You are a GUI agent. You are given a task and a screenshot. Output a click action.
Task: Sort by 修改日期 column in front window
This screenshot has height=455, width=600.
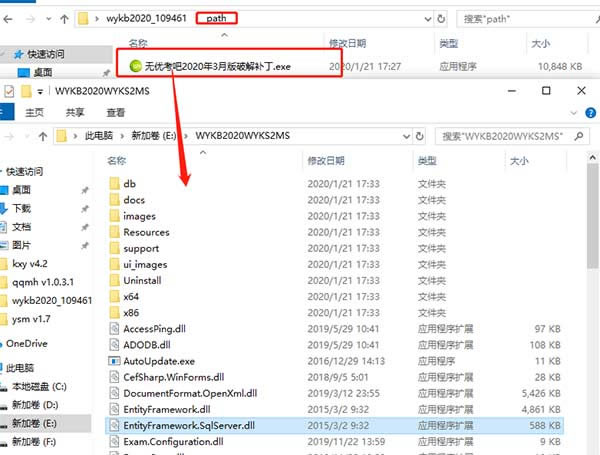(x=326, y=161)
